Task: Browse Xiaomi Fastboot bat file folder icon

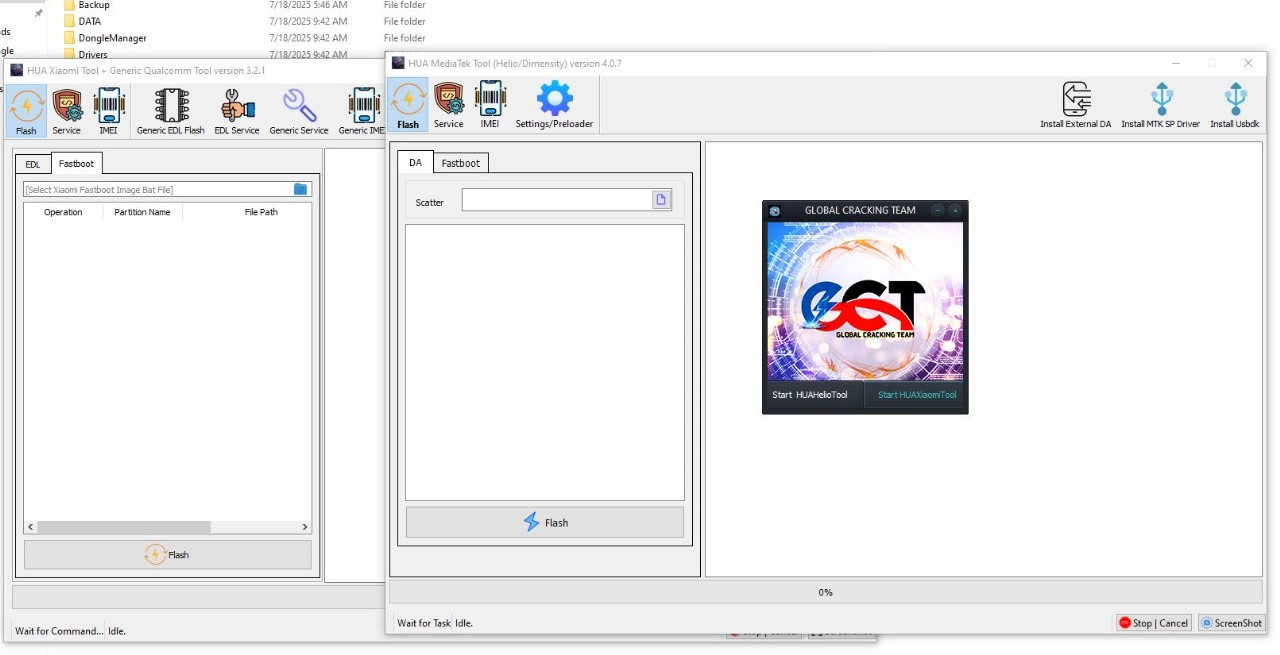Action: (x=301, y=189)
